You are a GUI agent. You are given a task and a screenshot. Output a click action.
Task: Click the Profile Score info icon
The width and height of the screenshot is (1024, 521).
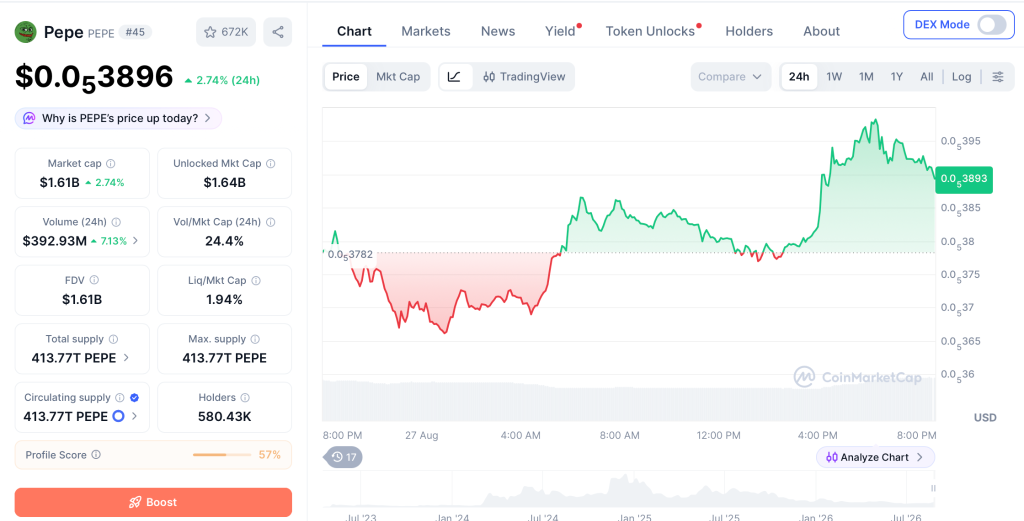click(x=96, y=455)
